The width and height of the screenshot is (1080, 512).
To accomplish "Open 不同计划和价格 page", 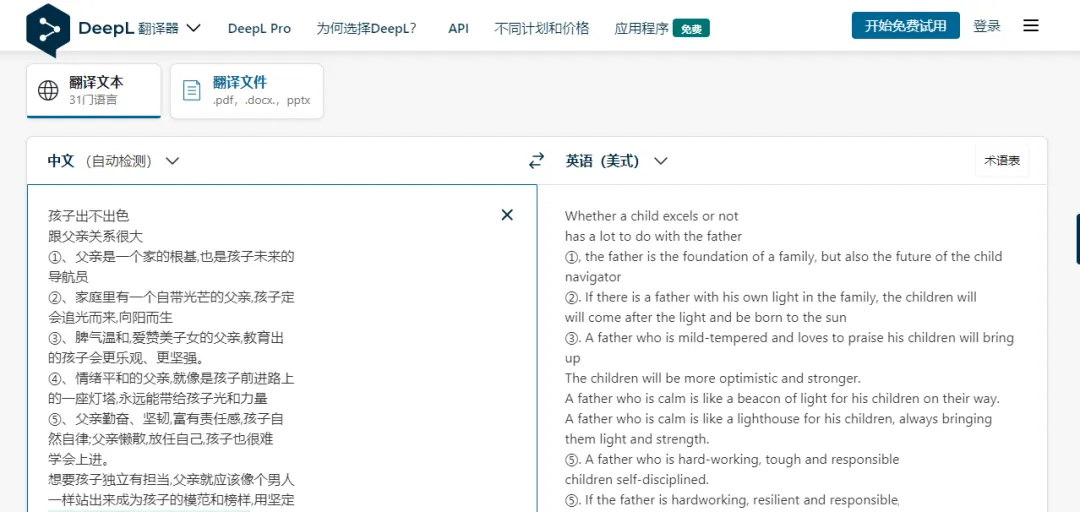I will (x=542, y=28).
